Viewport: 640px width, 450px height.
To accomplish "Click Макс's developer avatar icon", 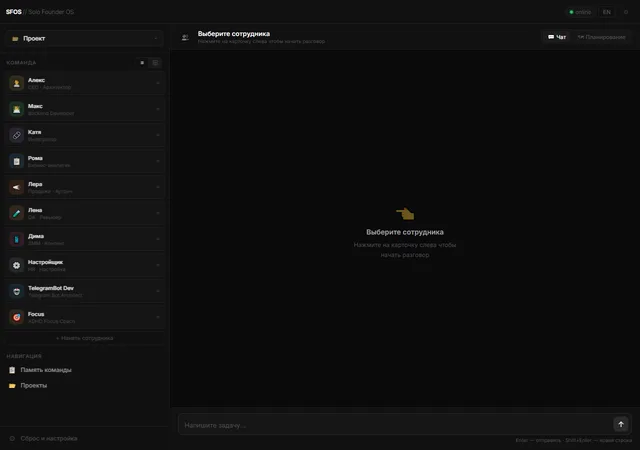I will [16, 109].
